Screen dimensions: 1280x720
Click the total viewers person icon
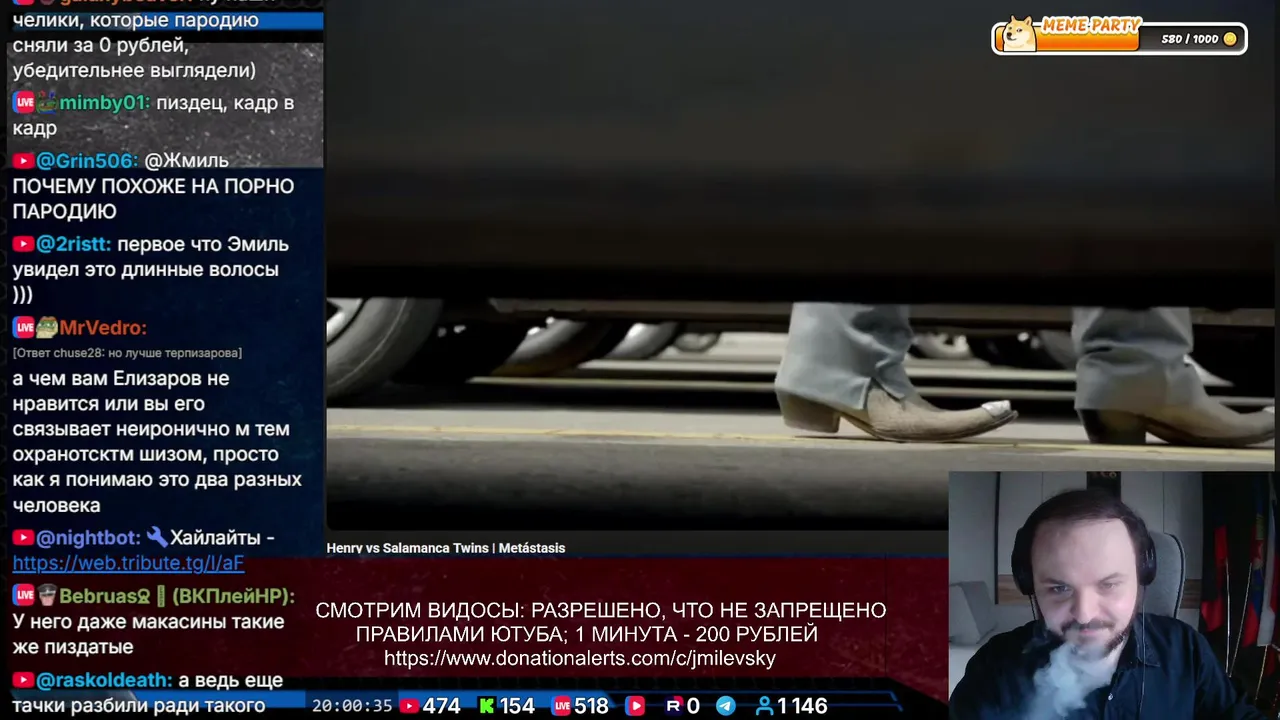[764, 706]
